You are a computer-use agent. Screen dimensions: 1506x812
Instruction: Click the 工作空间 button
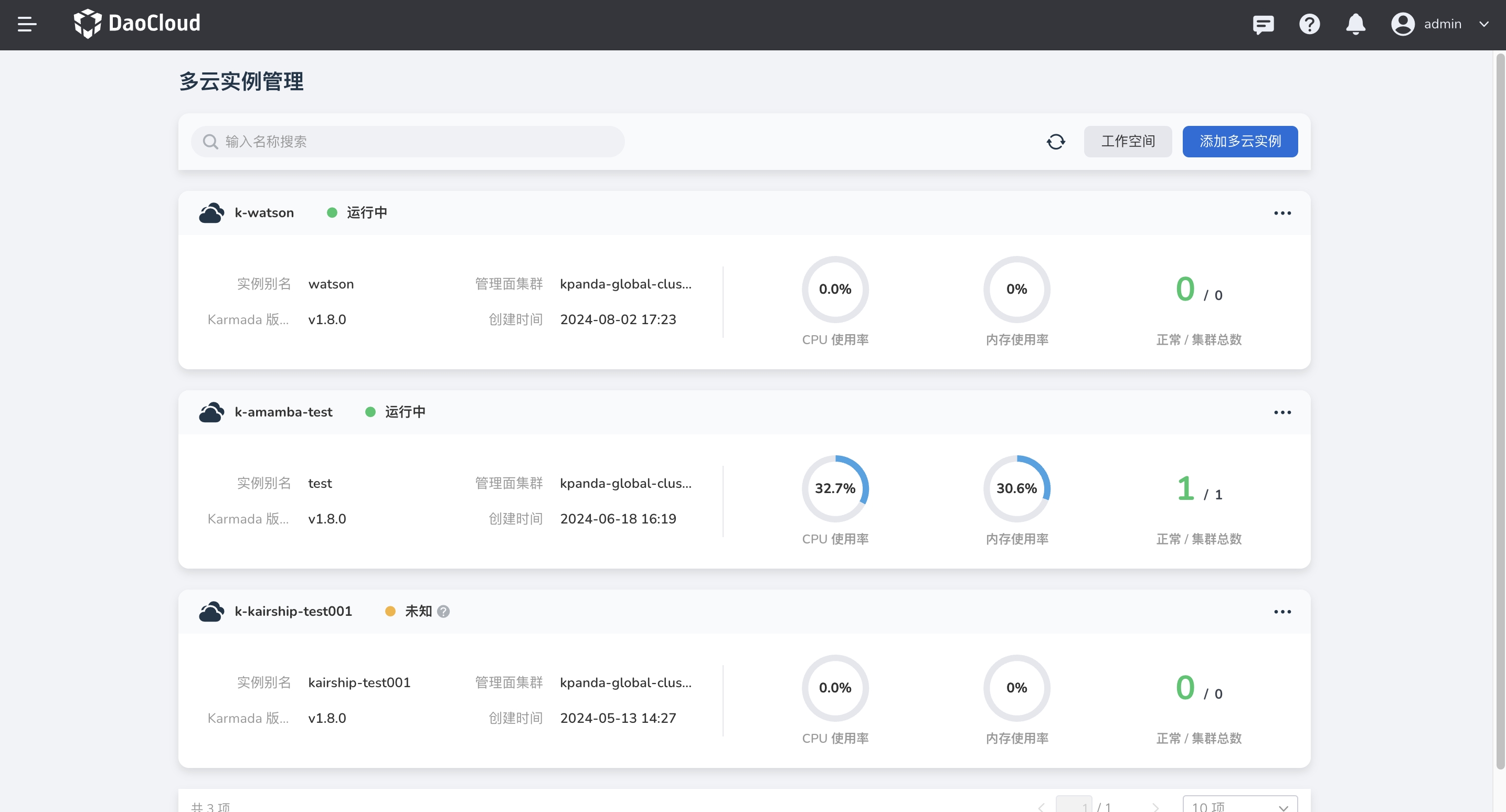1127,142
